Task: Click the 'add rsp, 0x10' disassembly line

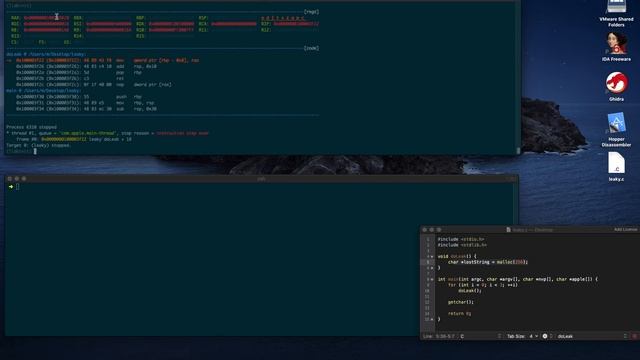Action: (87, 67)
